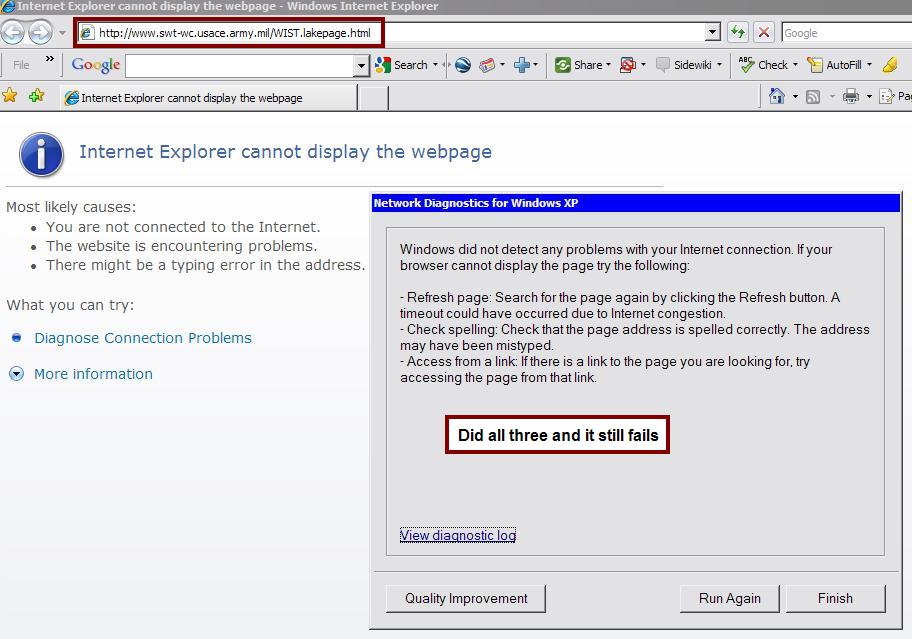This screenshot has height=639, width=912.
Task: Open the View diagnostic log link
Action: 458,535
